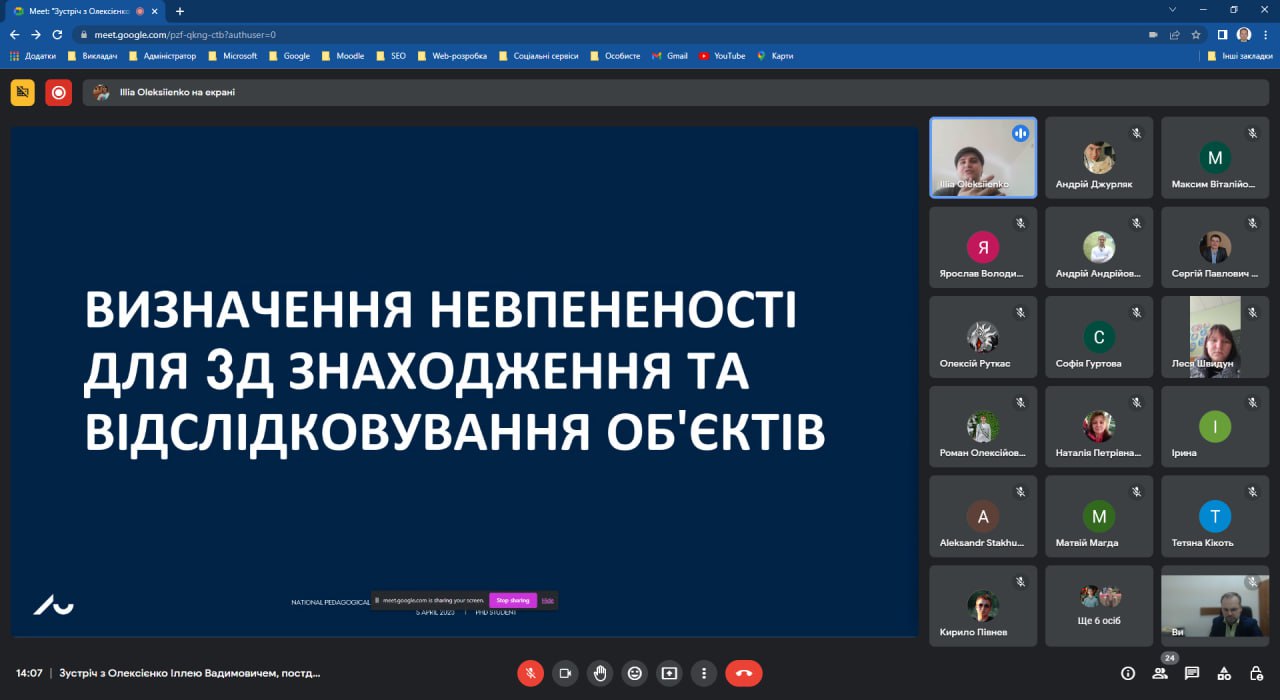
Task: Open the emoji reactions panel
Action: (634, 673)
